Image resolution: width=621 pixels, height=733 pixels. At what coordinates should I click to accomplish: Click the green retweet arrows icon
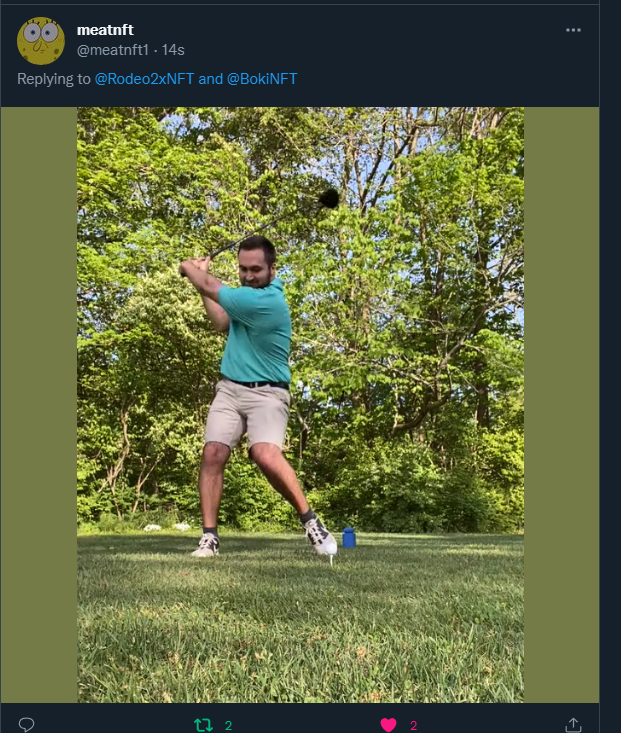tap(203, 725)
